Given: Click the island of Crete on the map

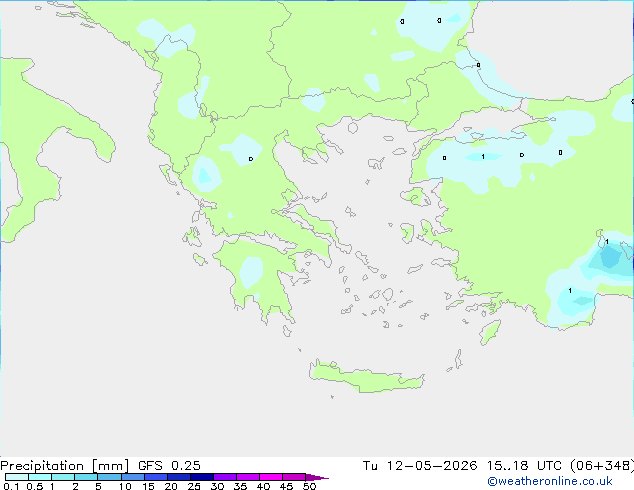Looking at the screenshot, I should pyautogui.click(x=366, y=378).
